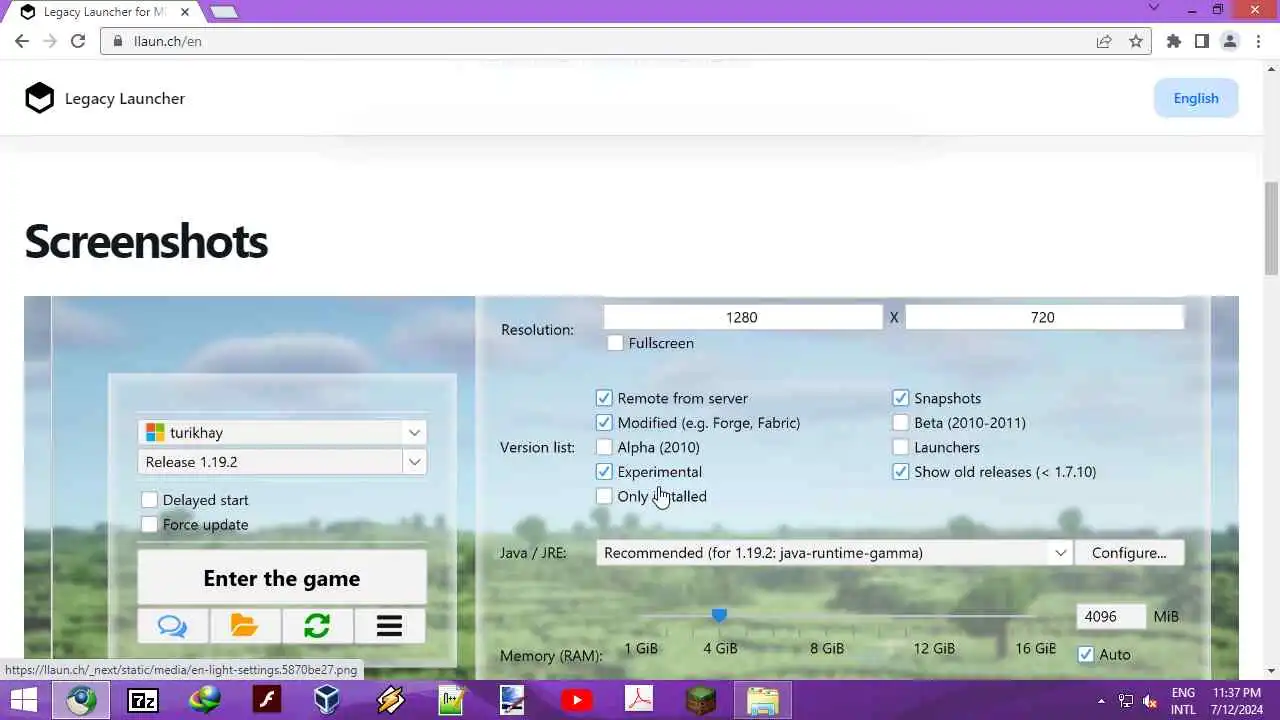
Task: Share this page from address bar
Action: tap(1104, 41)
